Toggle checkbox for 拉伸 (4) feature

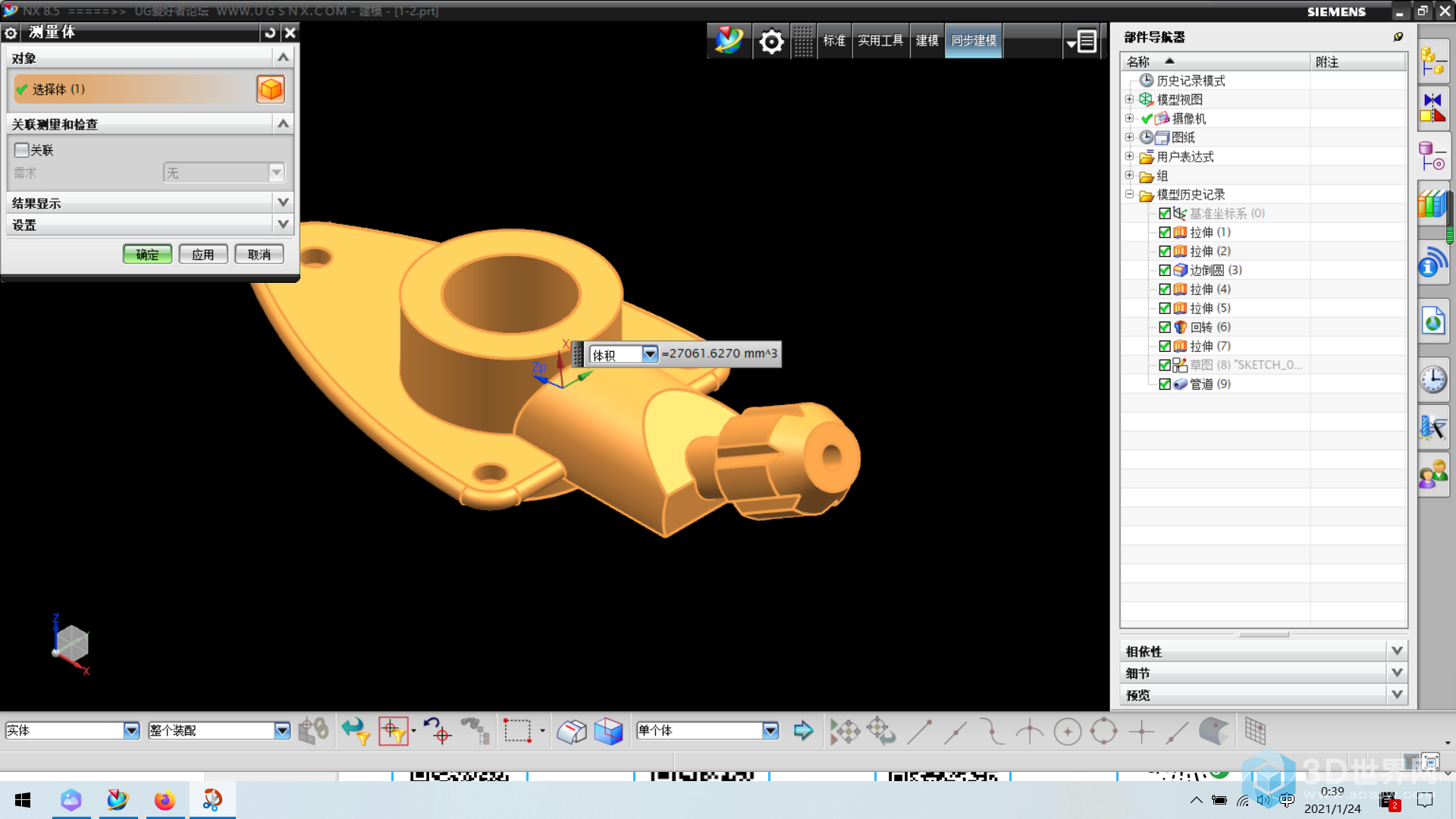pyautogui.click(x=1165, y=289)
